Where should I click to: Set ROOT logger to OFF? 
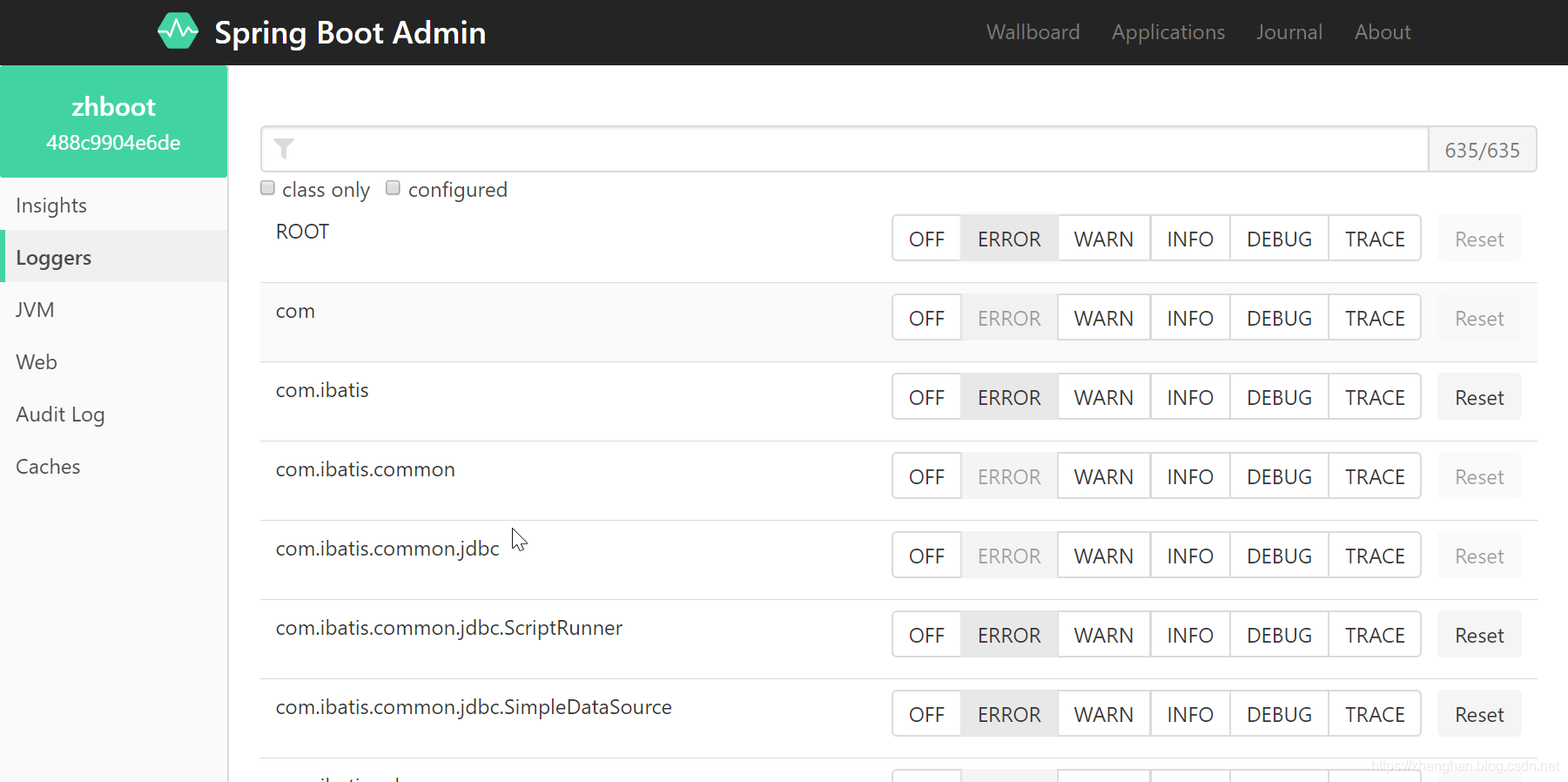pos(926,239)
